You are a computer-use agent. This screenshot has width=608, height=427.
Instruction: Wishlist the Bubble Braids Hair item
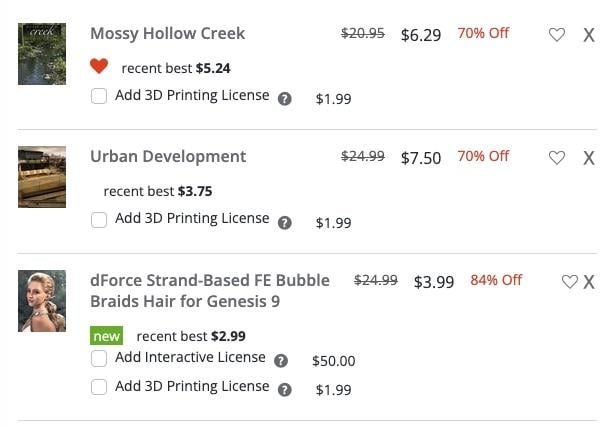point(569,281)
